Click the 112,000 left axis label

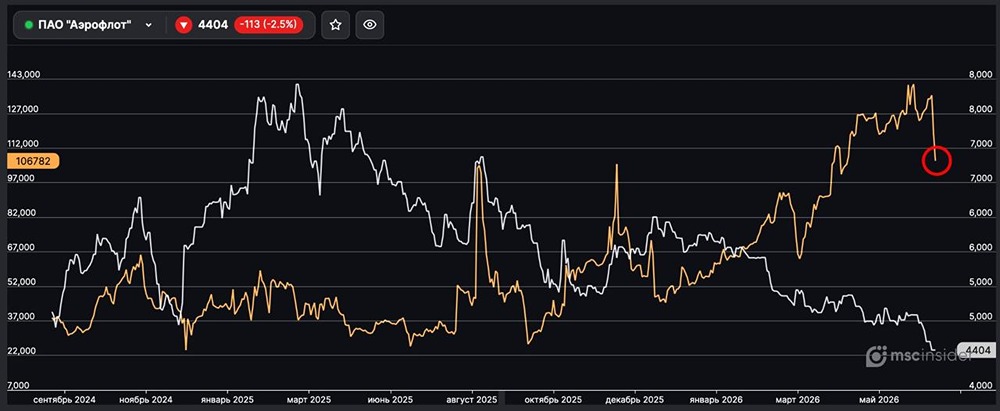(x=24, y=144)
